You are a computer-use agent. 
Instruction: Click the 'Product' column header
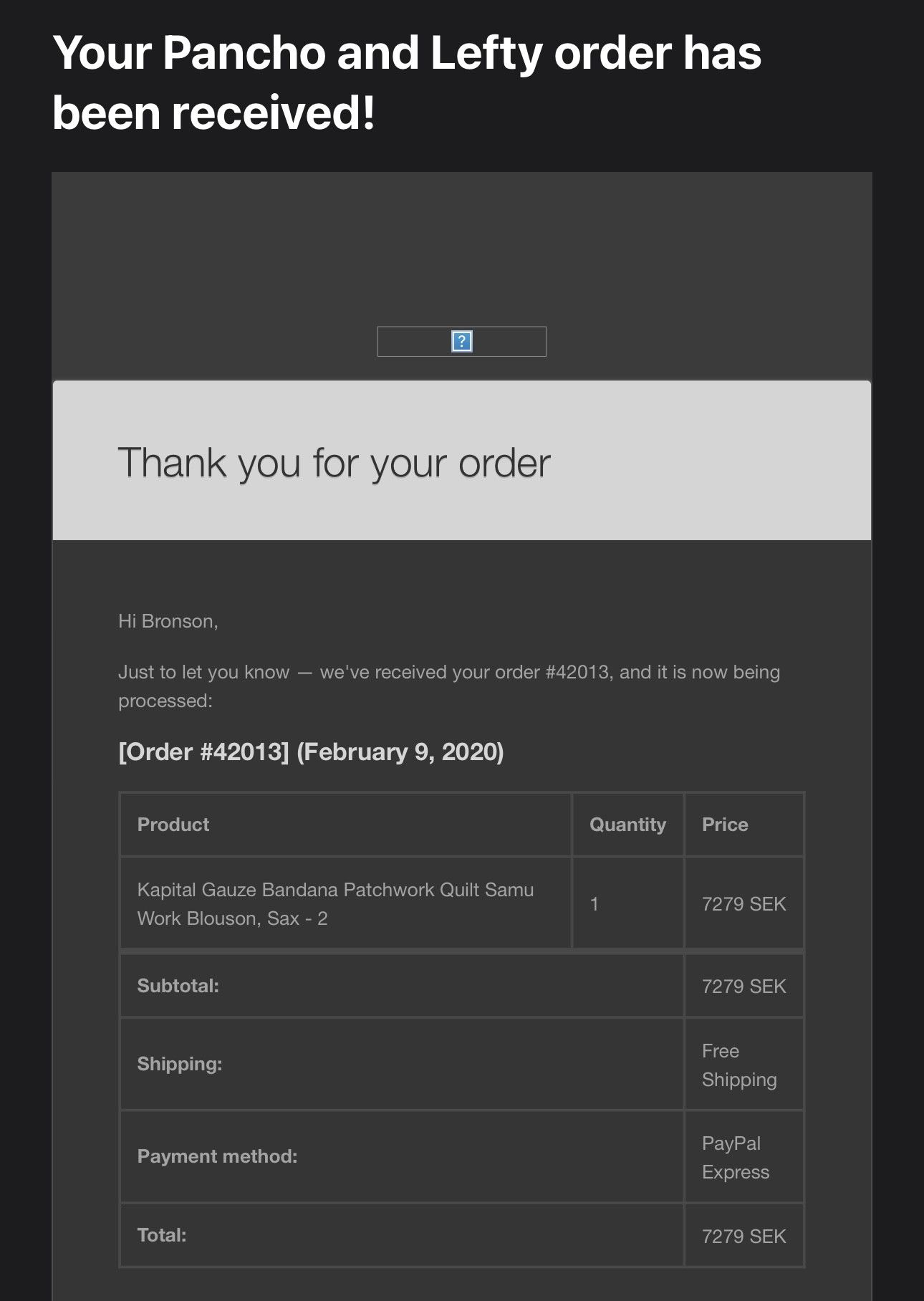pos(173,825)
